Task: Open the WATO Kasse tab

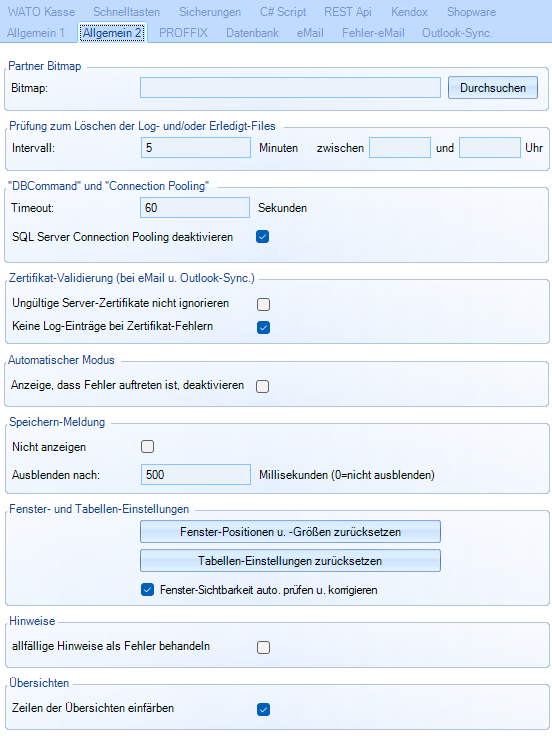Action: click(x=41, y=12)
